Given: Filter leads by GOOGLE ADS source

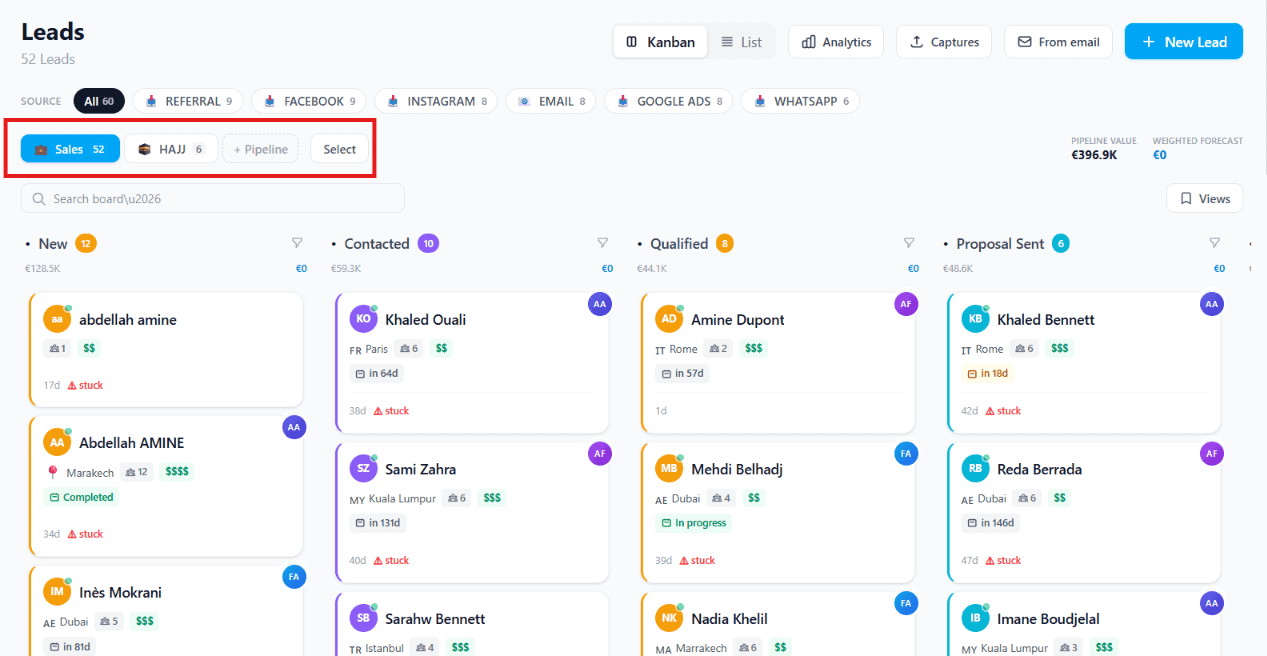Looking at the screenshot, I should click(668, 101).
